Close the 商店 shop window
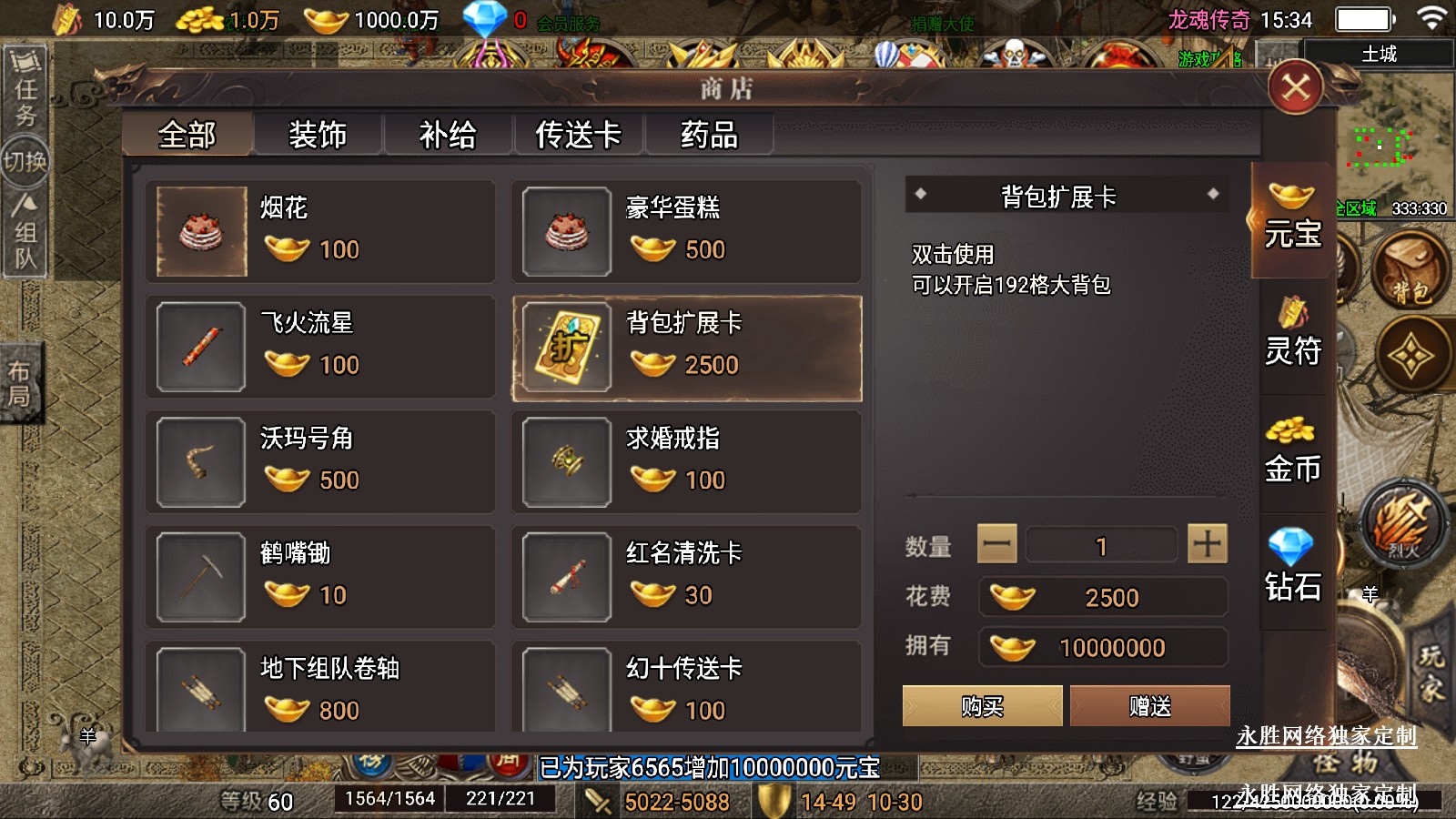The height and width of the screenshot is (819, 1456). click(1296, 87)
